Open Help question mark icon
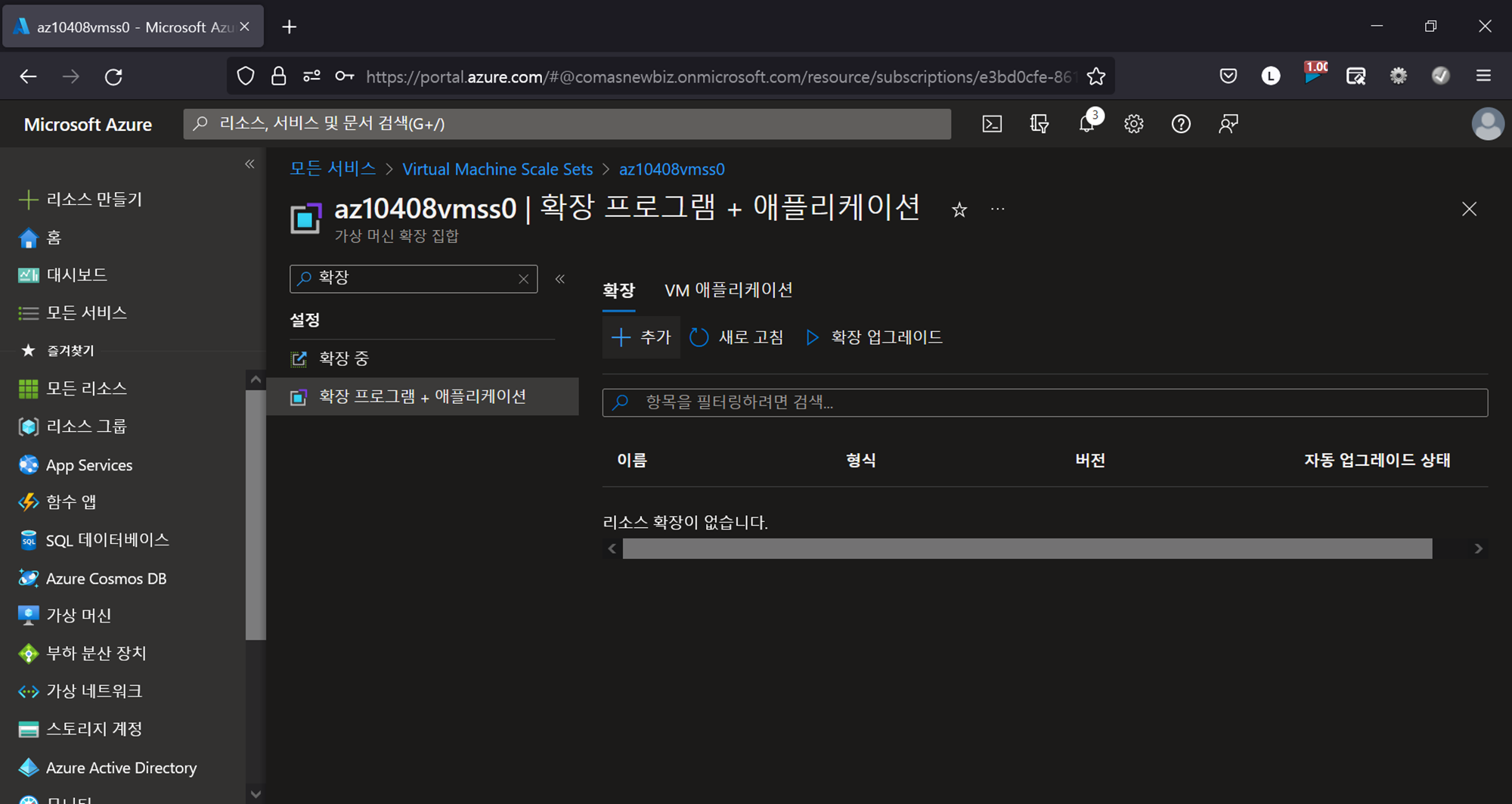The width and height of the screenshot is (1512, 804). (1181, 124)
